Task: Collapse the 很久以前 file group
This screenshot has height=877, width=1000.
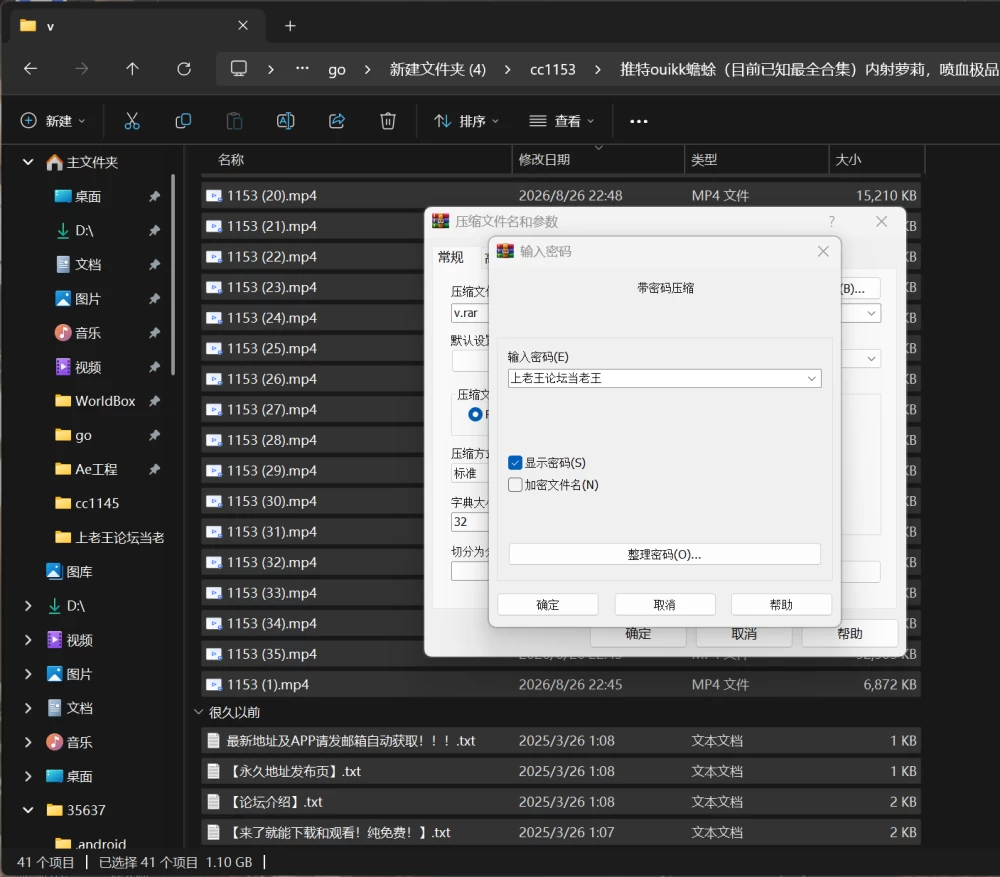Action: pos(198,712)
